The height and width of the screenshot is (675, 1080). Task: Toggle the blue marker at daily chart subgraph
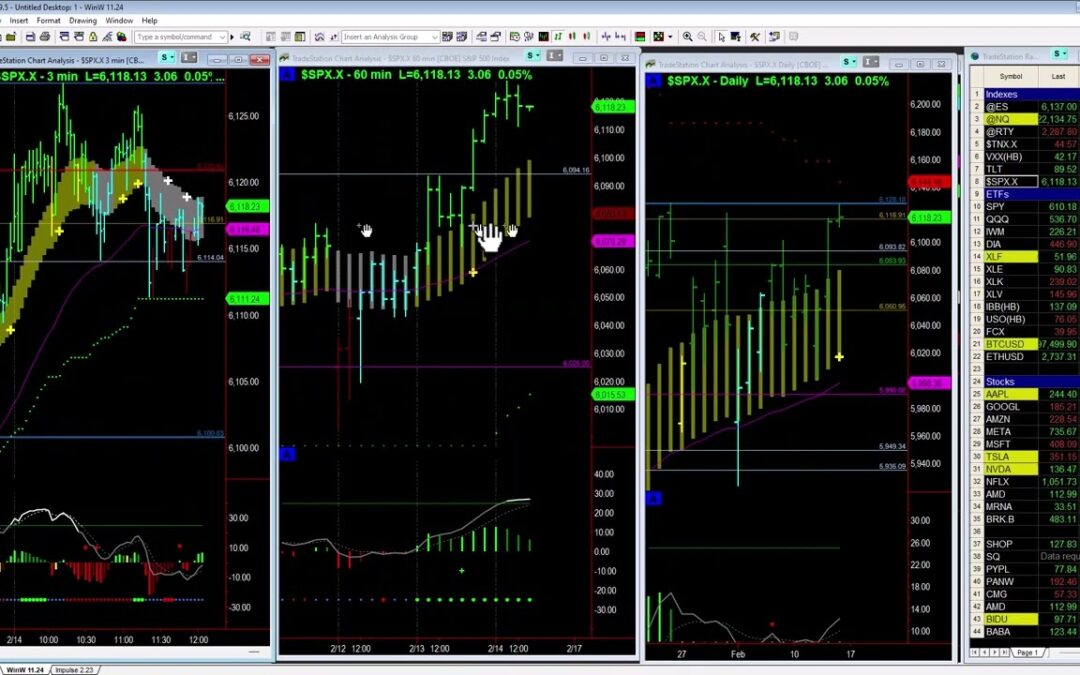(x=654, y=498)
